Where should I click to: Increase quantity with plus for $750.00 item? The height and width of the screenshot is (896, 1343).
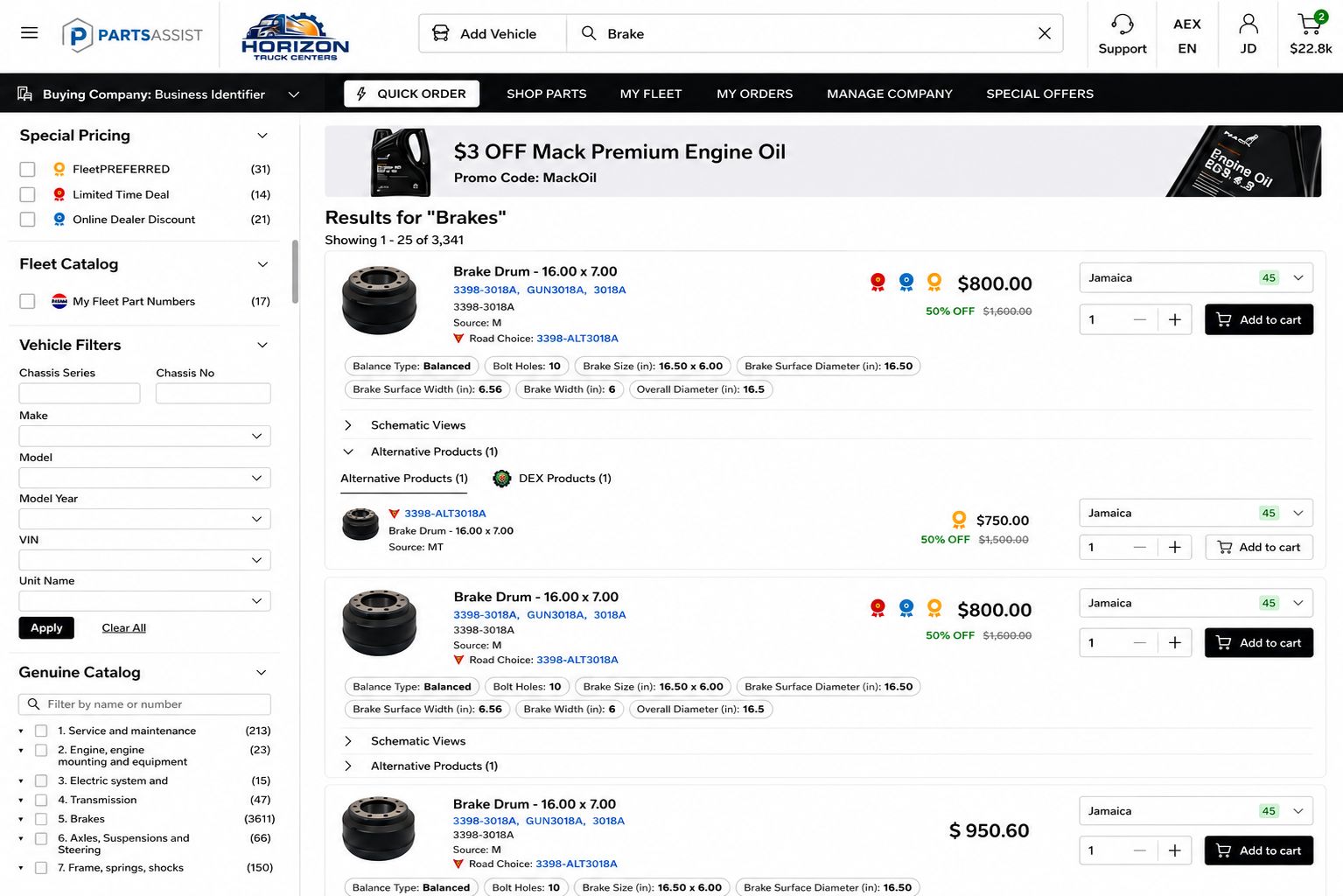pos(1175,547)
